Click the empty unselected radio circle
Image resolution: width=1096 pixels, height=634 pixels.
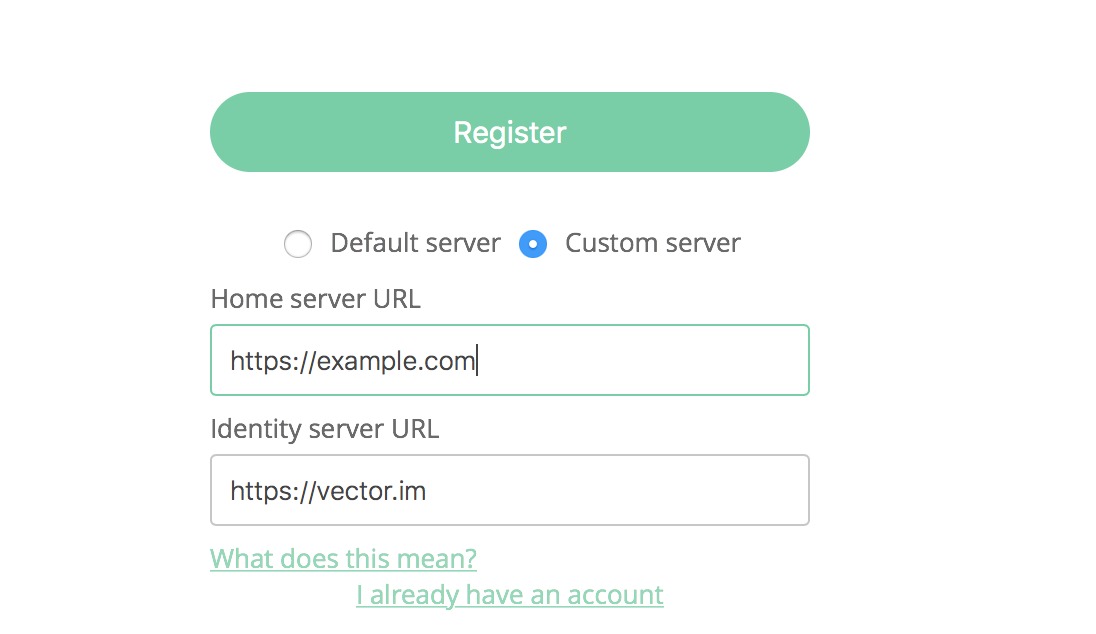pyautogui.click(x=298, y=244)
